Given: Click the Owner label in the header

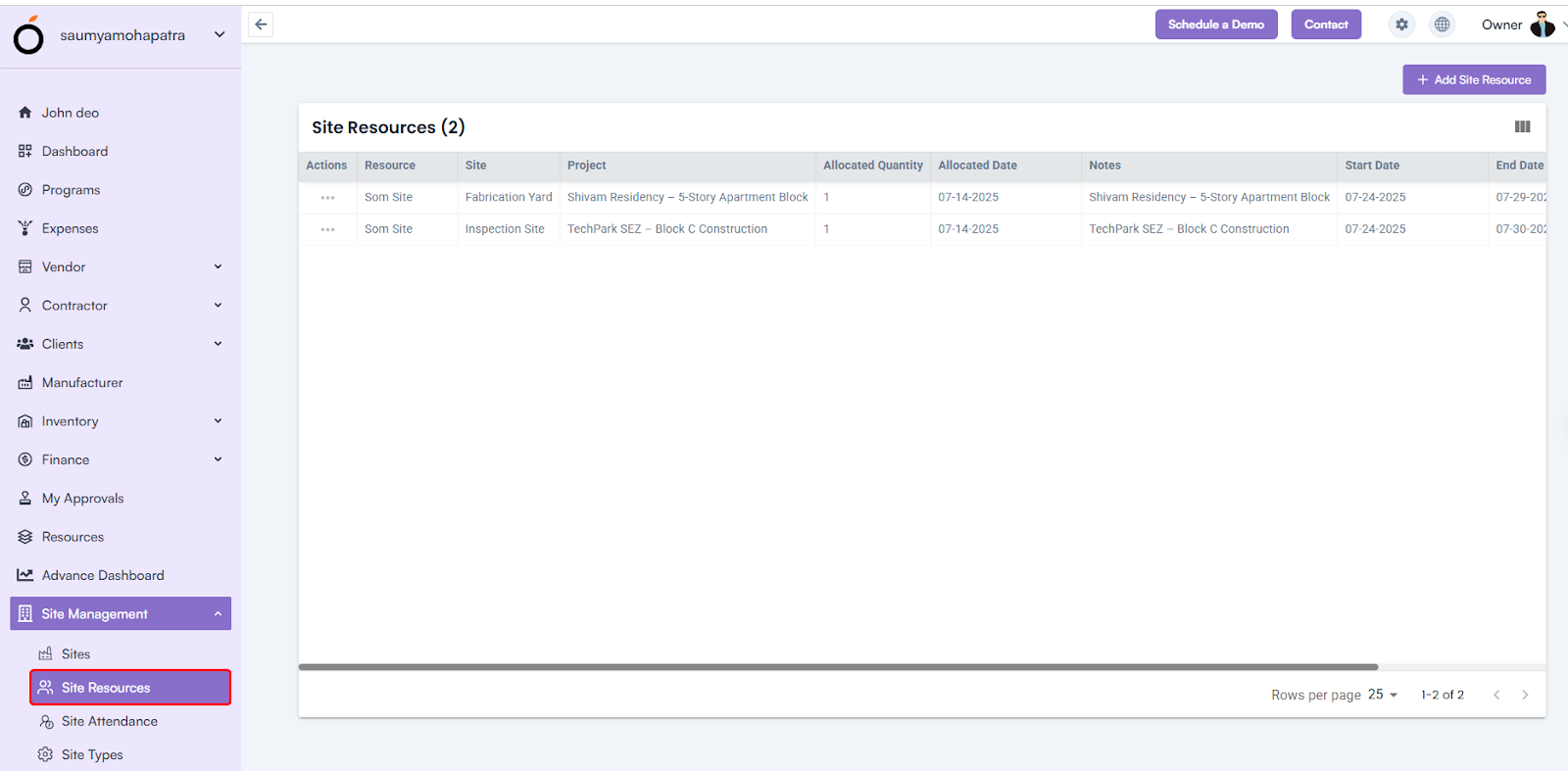Looking at the screenshot, I should click(x=1501, y=24).
